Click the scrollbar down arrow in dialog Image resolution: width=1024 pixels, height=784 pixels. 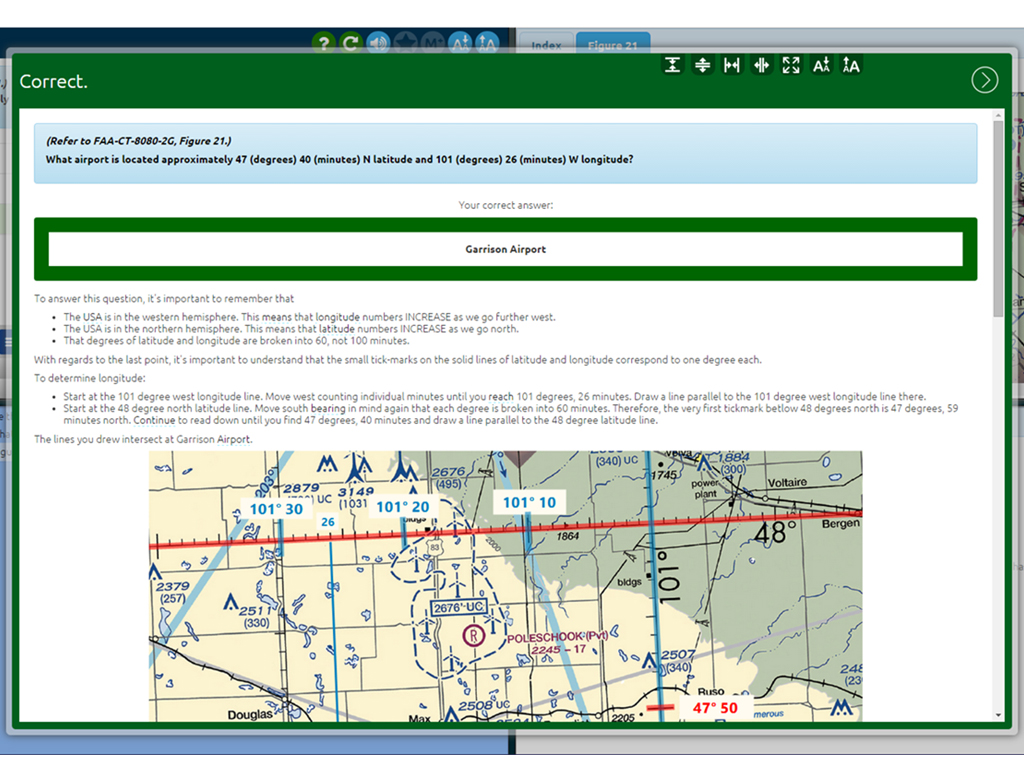(997, 714)
